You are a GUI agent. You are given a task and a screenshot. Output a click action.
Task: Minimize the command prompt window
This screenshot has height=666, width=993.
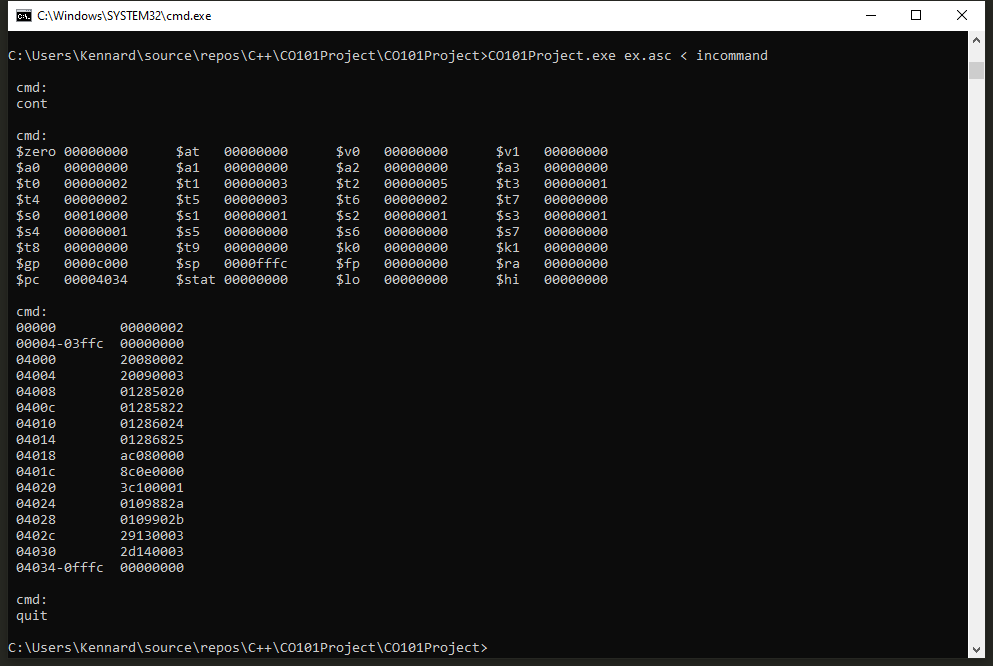click(870, 16)
